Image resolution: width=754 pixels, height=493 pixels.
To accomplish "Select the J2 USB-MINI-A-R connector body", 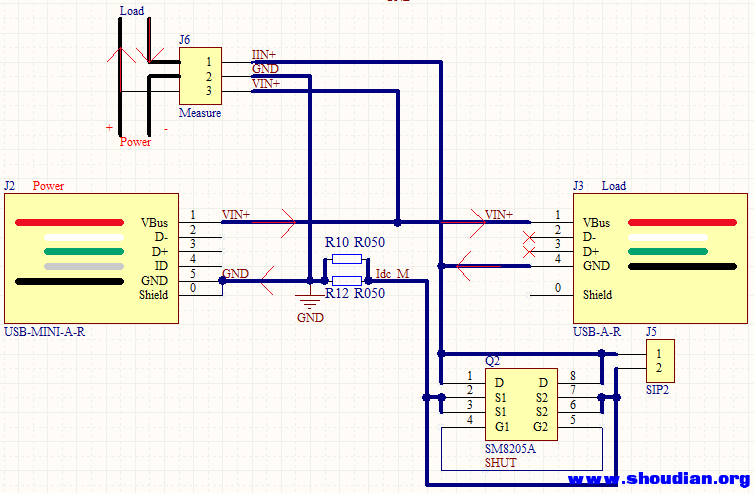I will pos(91,259).
